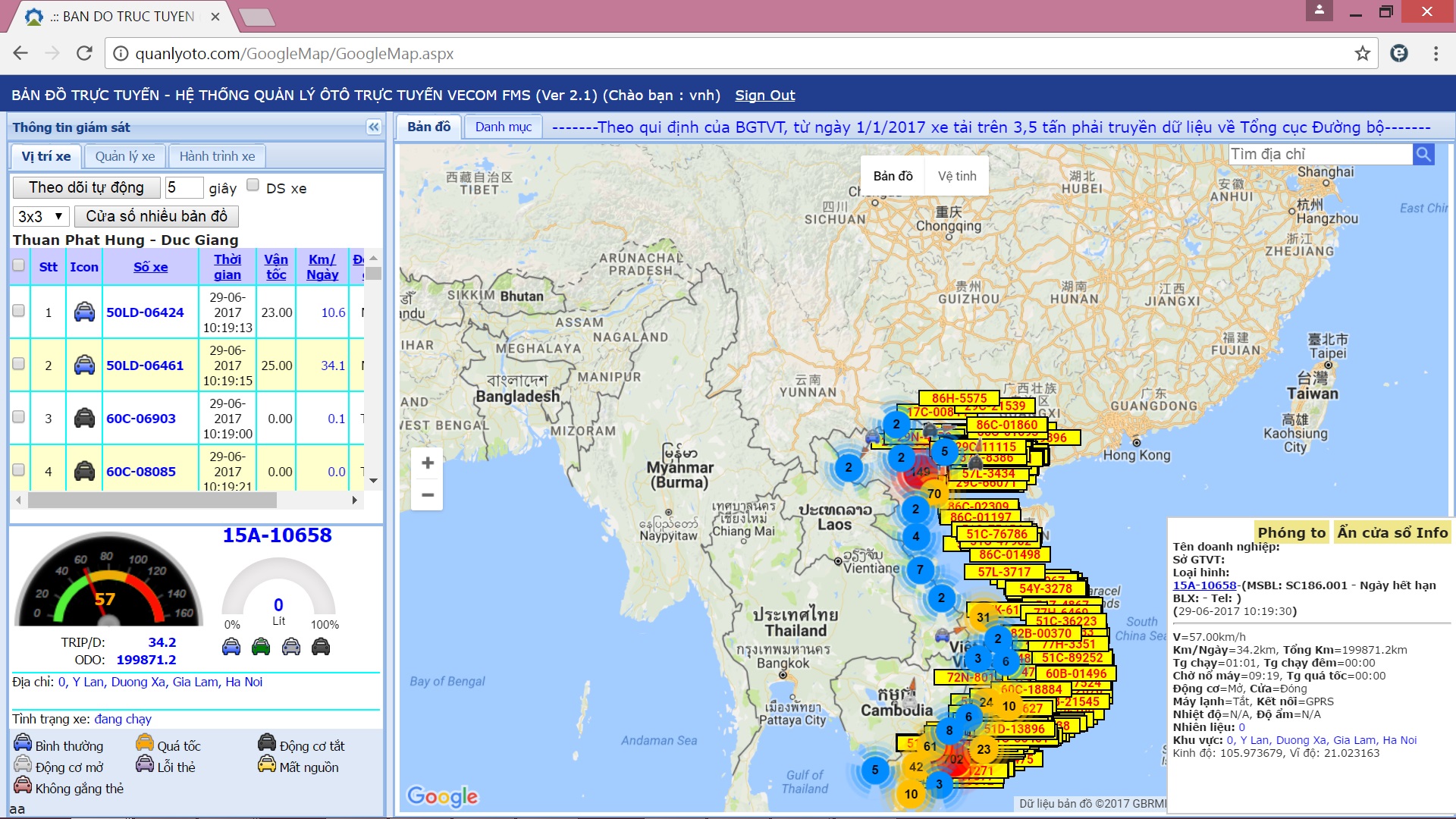Switch to the Hành trình xe tab
This screenshot has width=1456, height=819.
tap(217, 156)
